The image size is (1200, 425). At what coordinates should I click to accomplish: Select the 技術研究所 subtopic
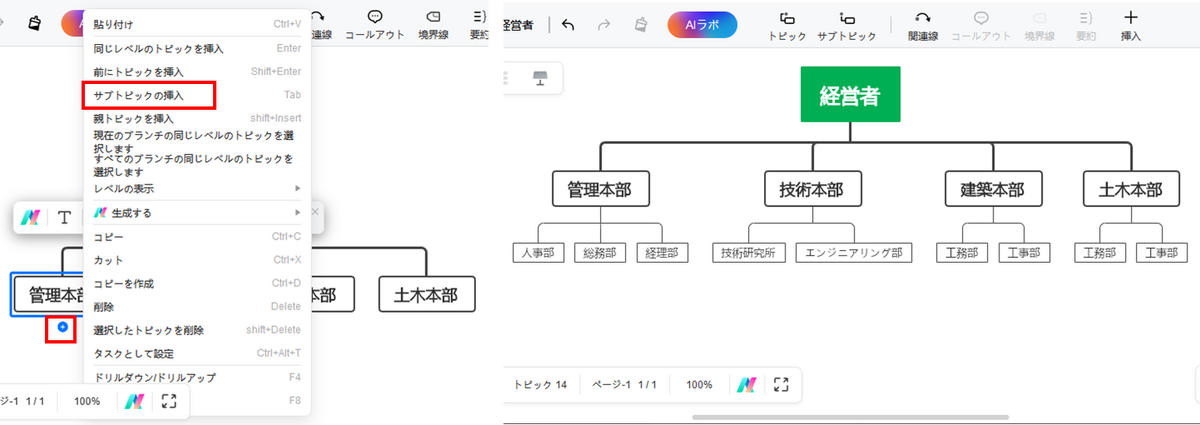coord(750,253)
